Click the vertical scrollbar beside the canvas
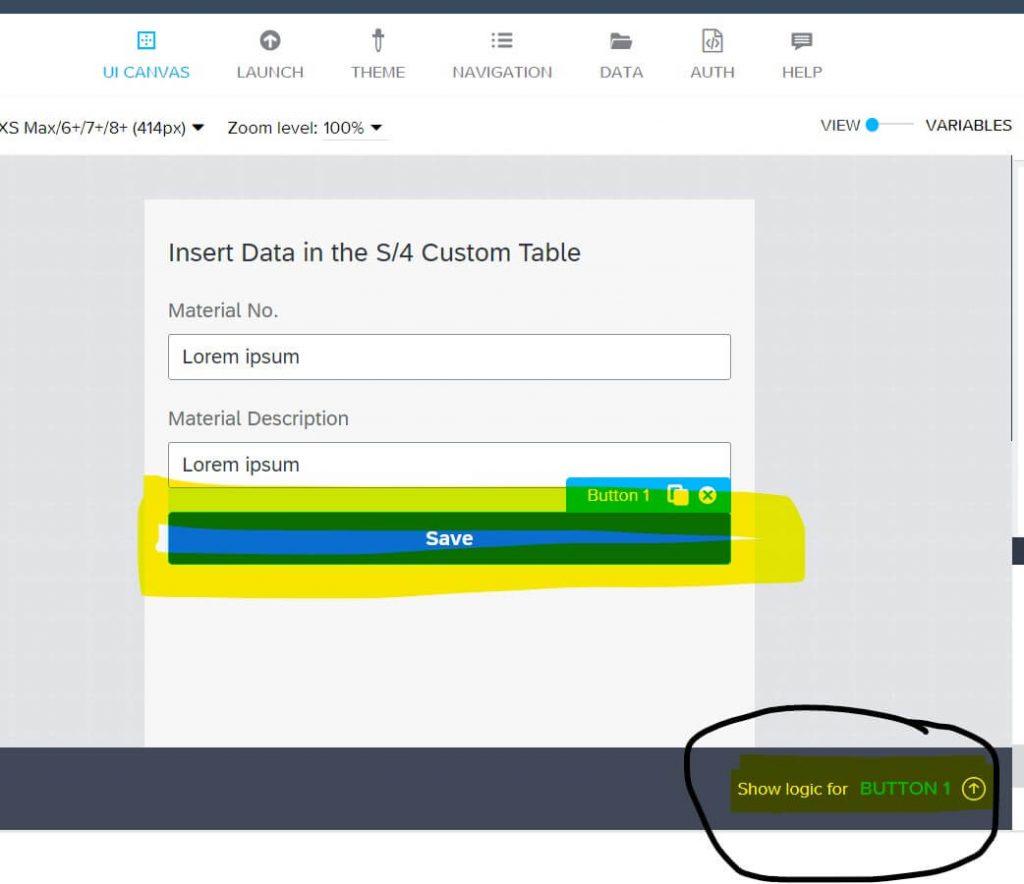 point(1013,299)
